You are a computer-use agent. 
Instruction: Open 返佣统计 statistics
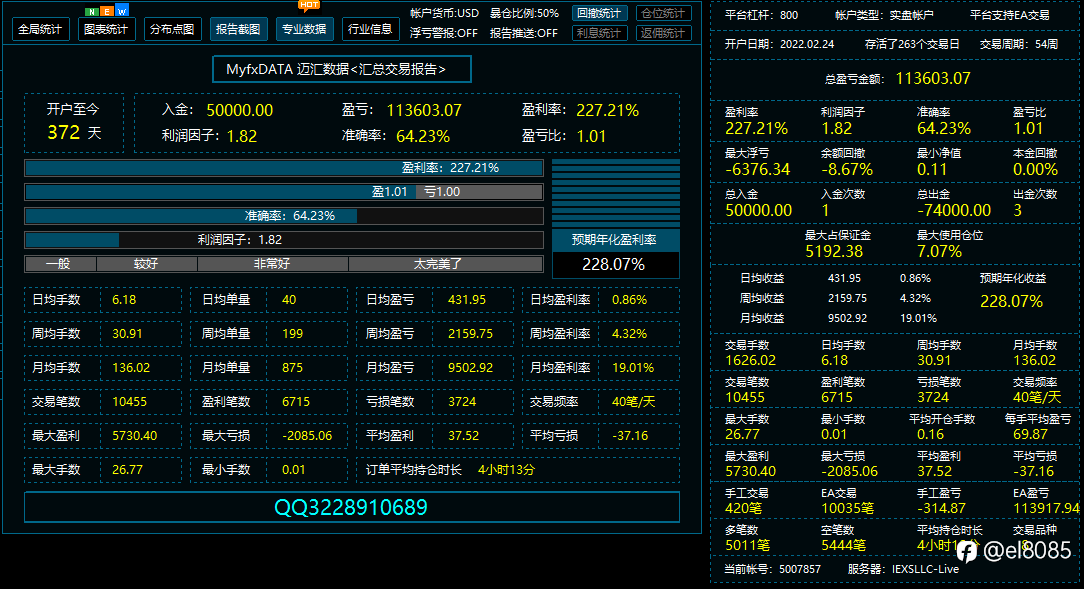(x=664, y=32)
